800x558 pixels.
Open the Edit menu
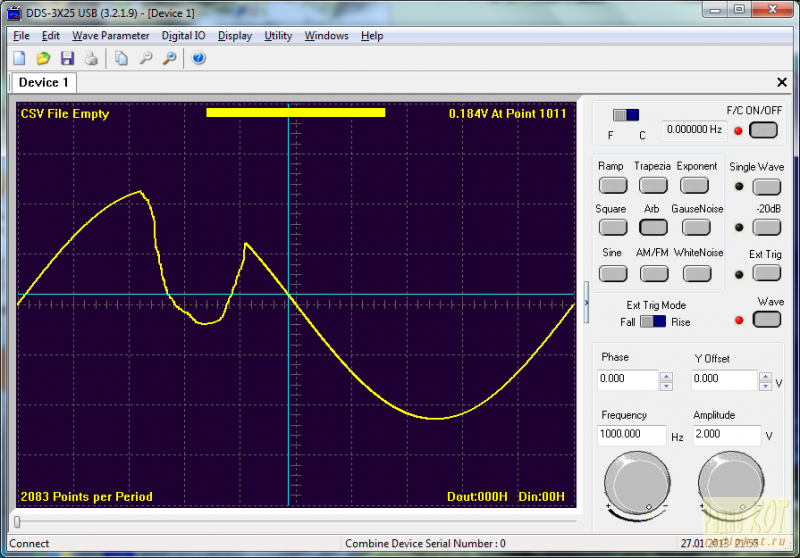tap(51, 36)
